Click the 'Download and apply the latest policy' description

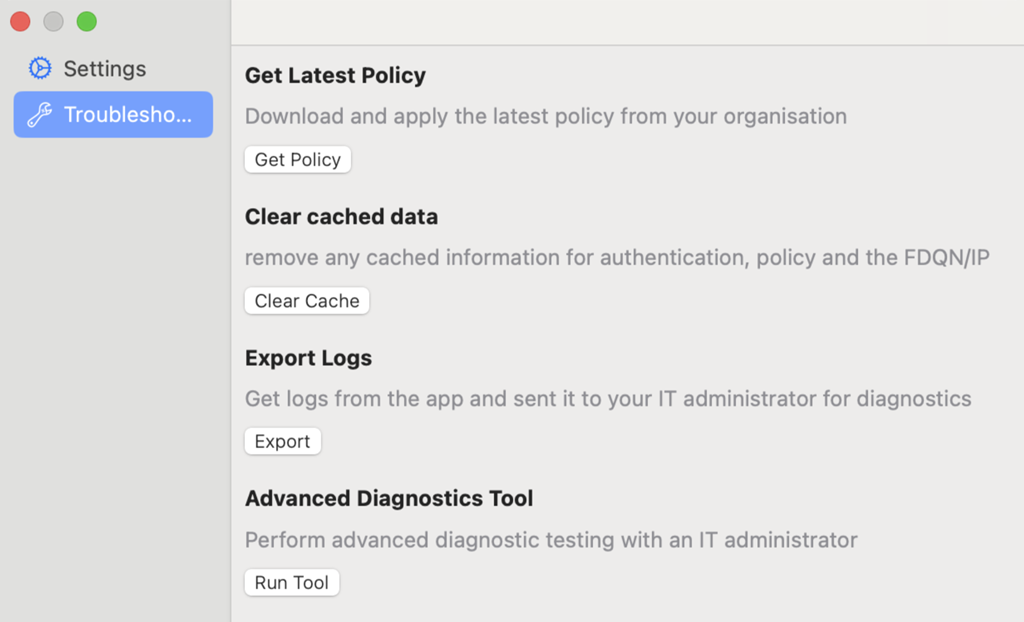pos(545,116)
